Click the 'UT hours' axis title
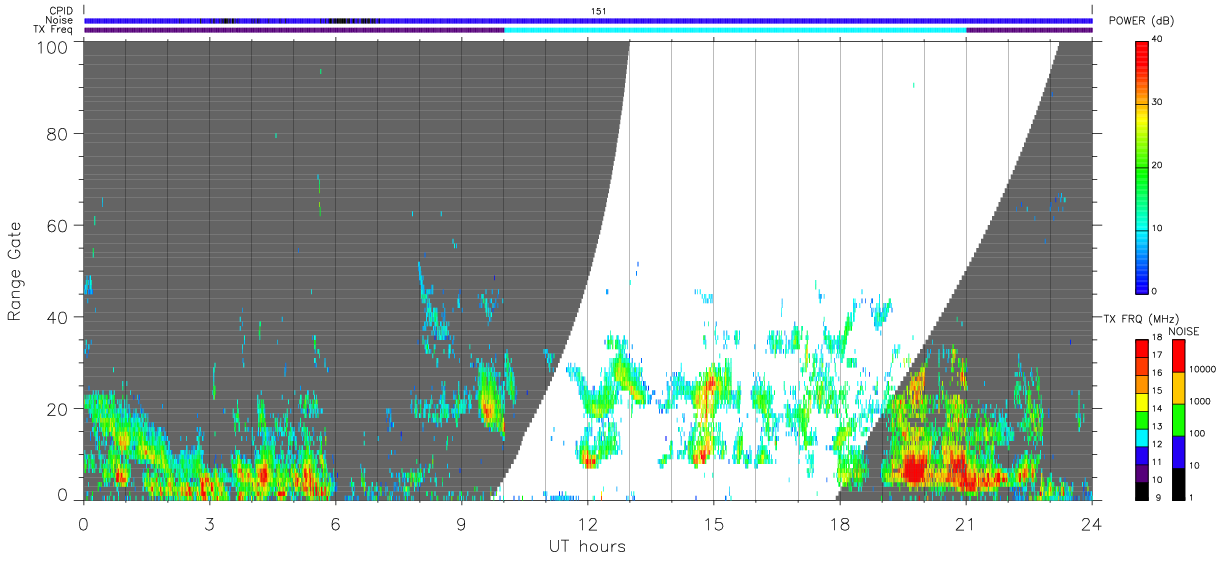This screenshot has height=567, width=1228. tap(587, 546)
